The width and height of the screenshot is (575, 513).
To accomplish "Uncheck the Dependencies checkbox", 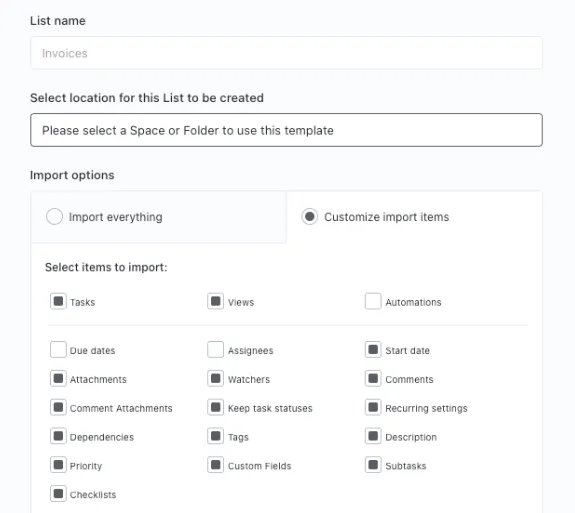I will 58,436.
